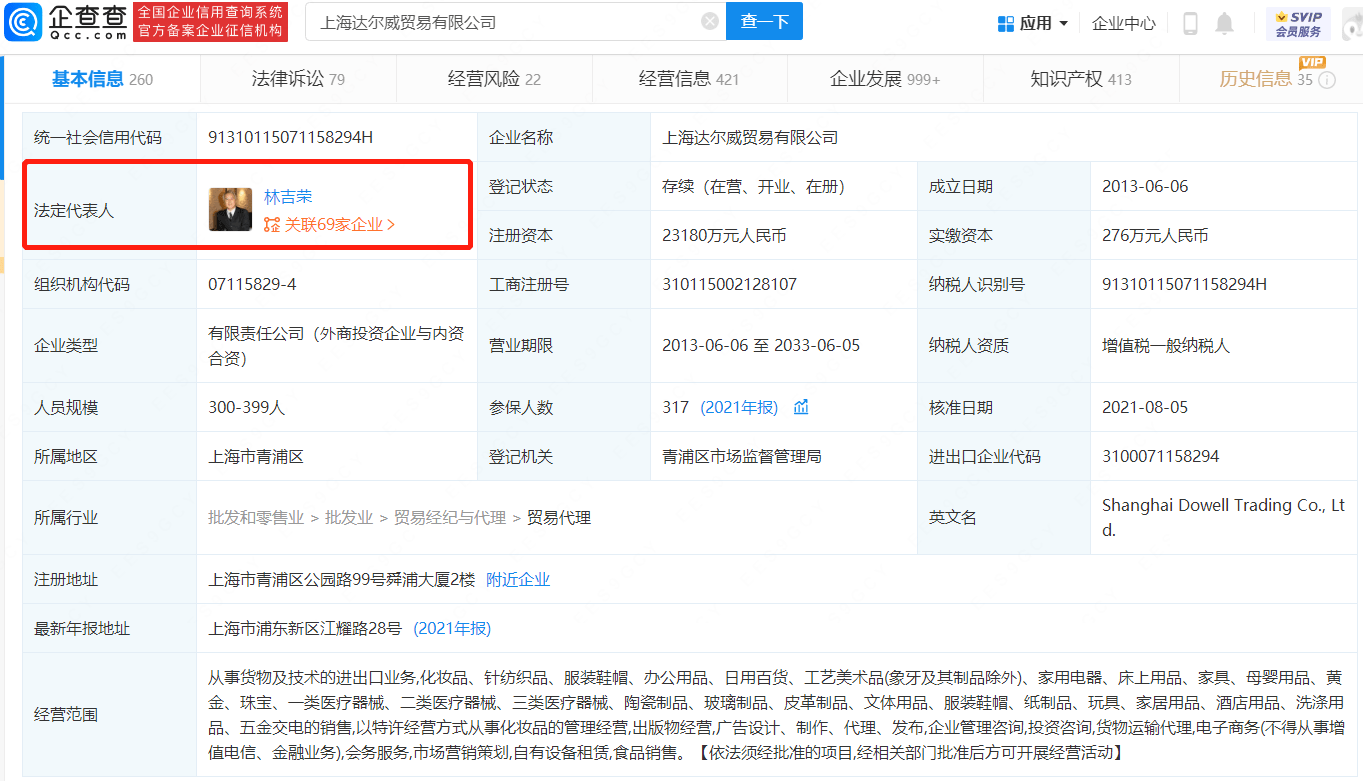Screen dimensions: 1363x781
Task: Click company type 有限责任公司（外商投资企业与内资合资）
Action: 336,345
